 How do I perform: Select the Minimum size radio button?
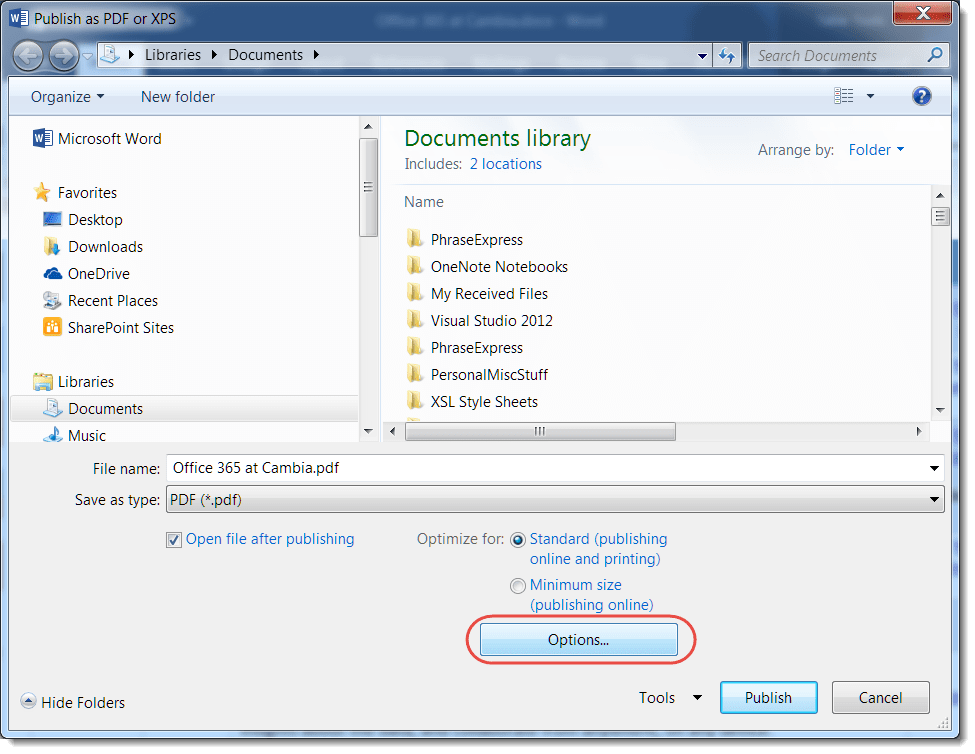point(518,585)
